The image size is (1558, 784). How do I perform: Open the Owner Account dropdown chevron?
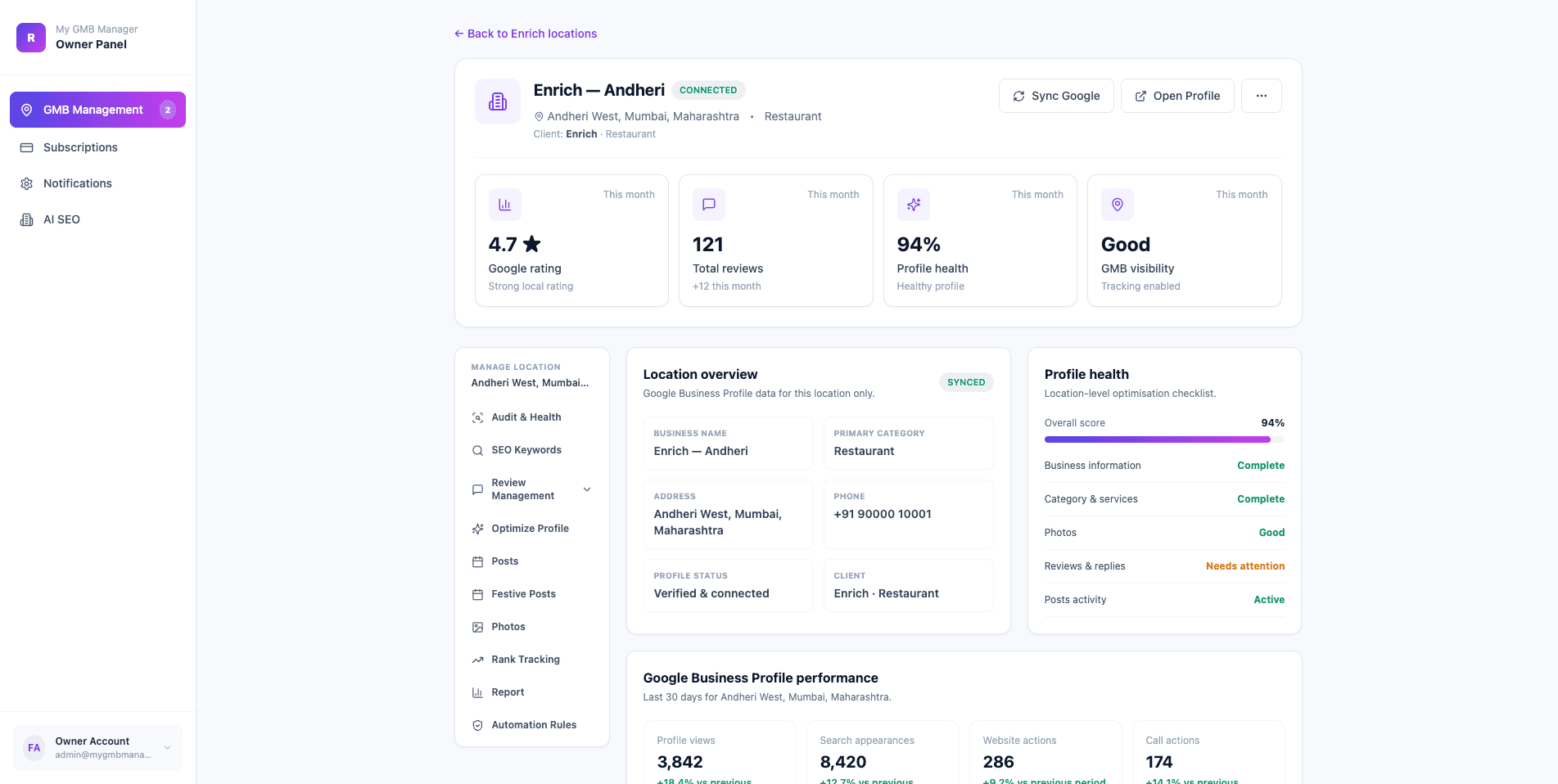(167, 748)
